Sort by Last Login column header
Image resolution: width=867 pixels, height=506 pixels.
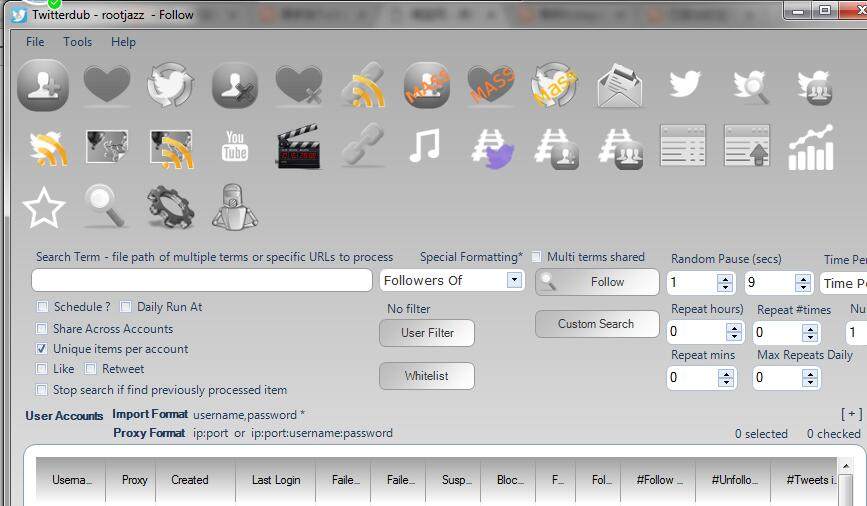pyautogui.click(x=275, y=480)
